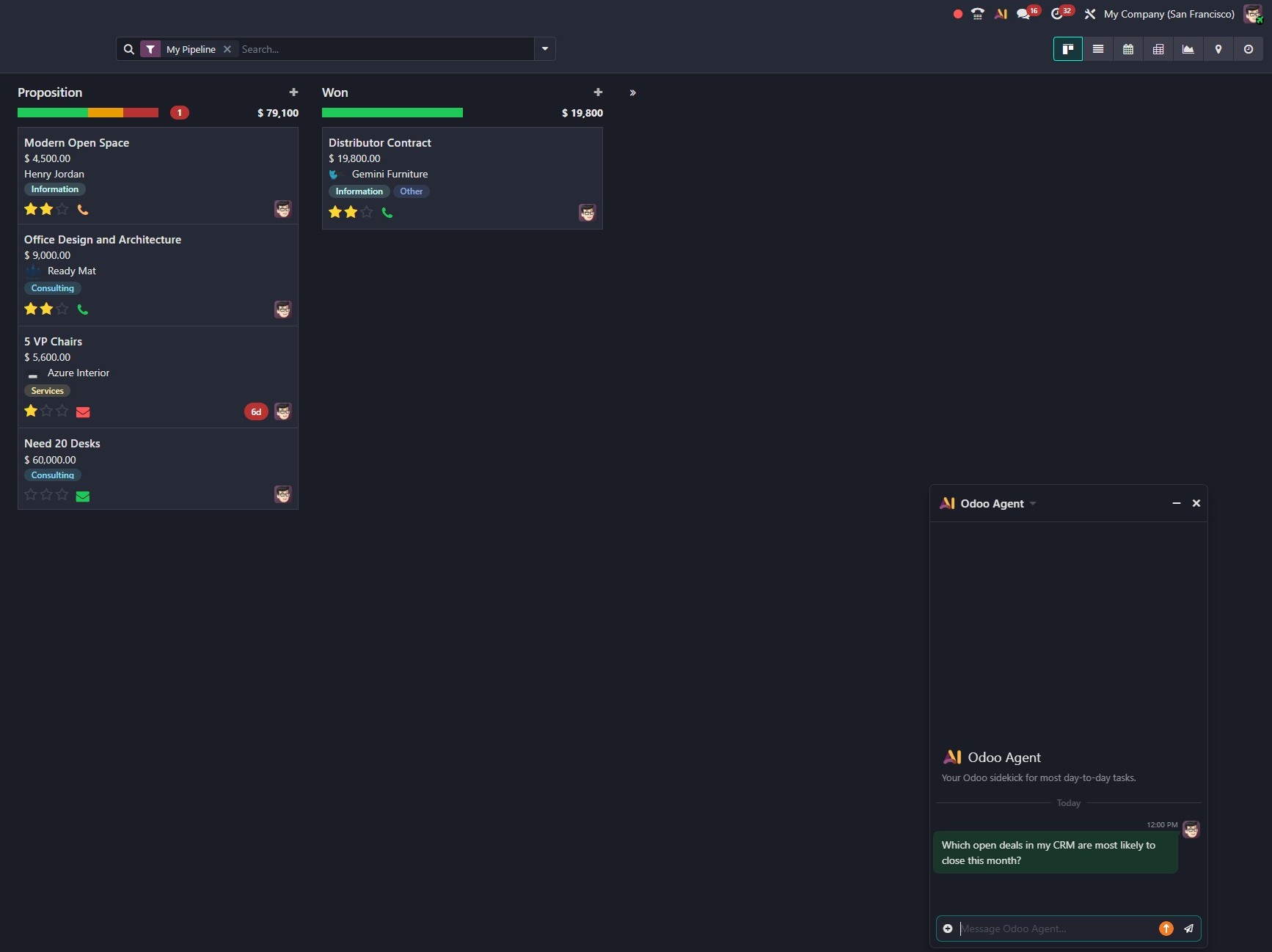Switch to Calendar view
This screenshot has height=952, width=1272.
[x=1128, y=49]
